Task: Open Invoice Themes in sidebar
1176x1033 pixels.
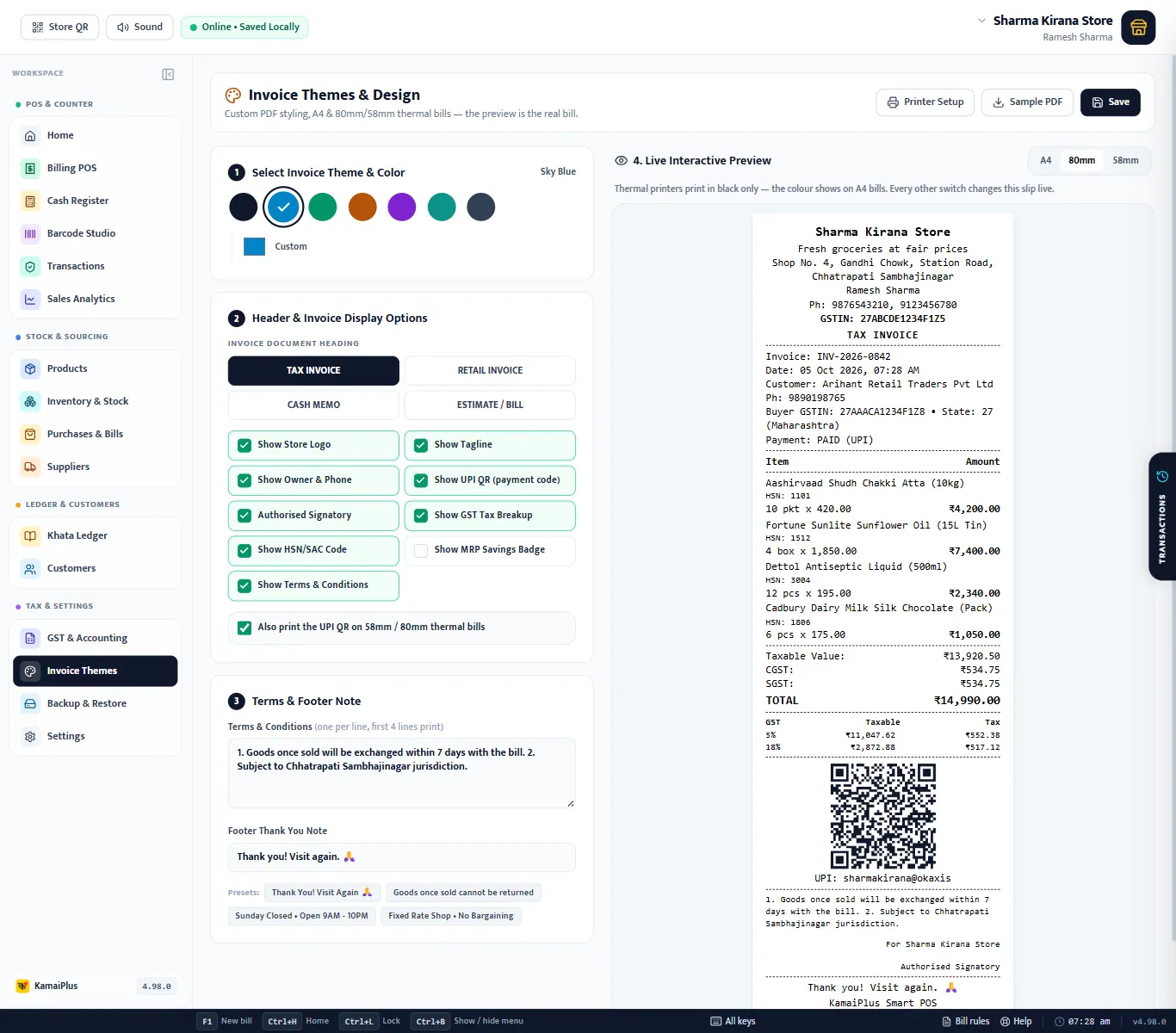Action: point(95,671)
